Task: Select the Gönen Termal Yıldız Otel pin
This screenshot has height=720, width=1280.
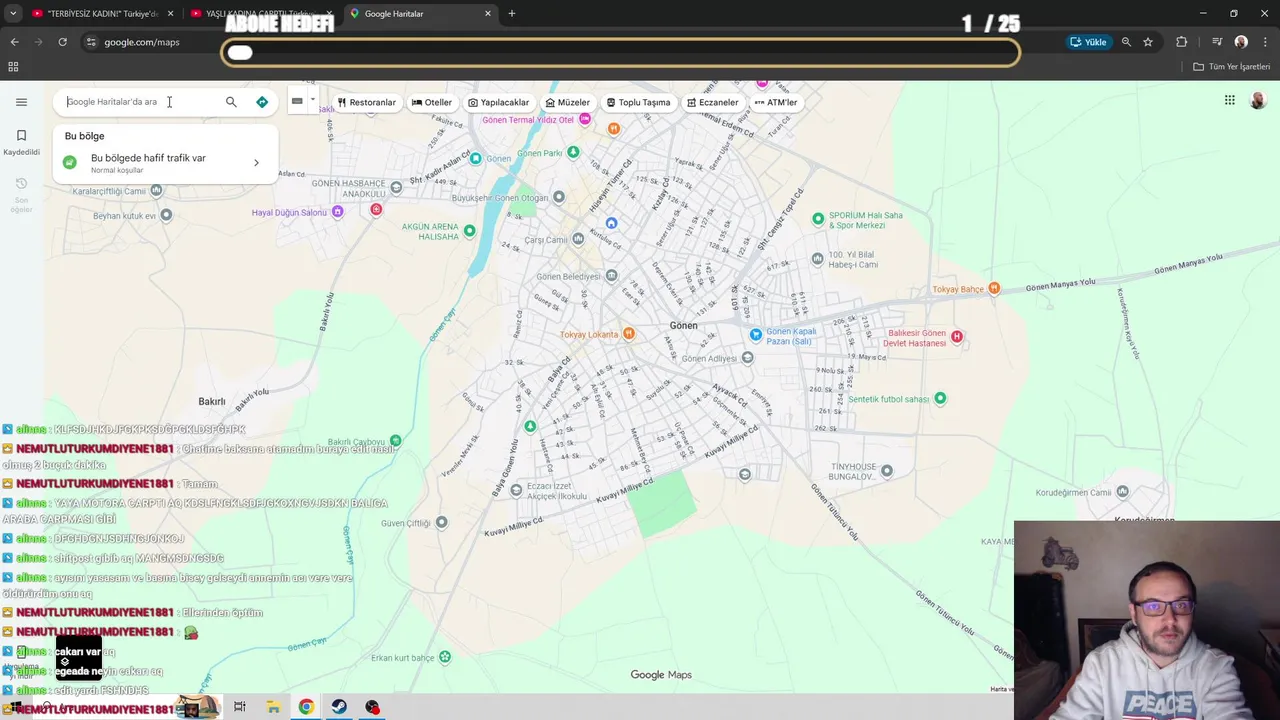Action: 585,119
